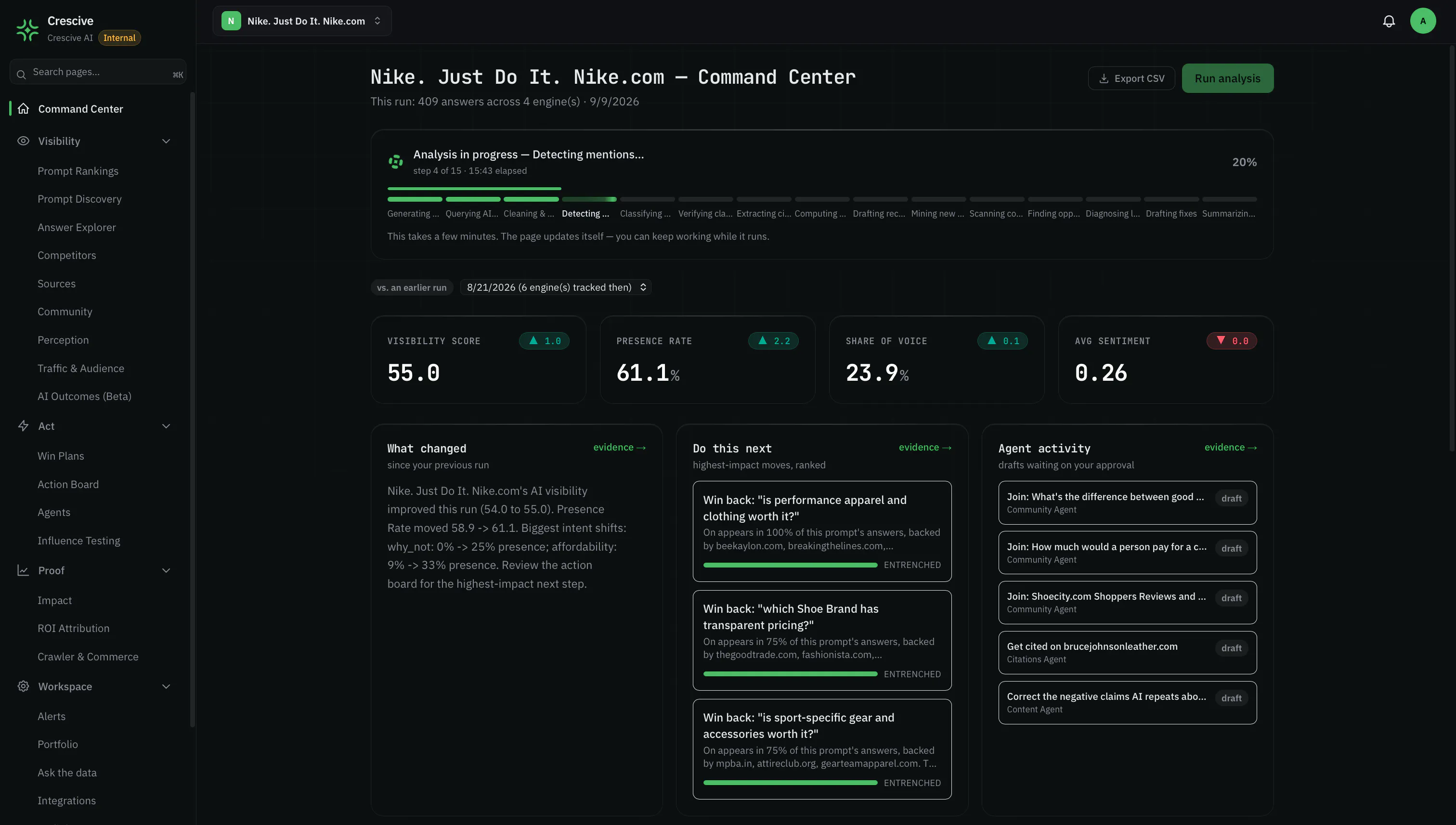Open the Nike brand switcher dropdown
Viewport: 1456px width, 825px height.
(302, 21)
